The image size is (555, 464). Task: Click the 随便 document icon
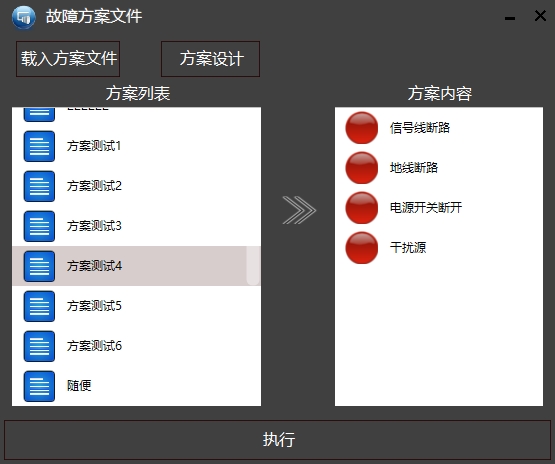(39, 386)
